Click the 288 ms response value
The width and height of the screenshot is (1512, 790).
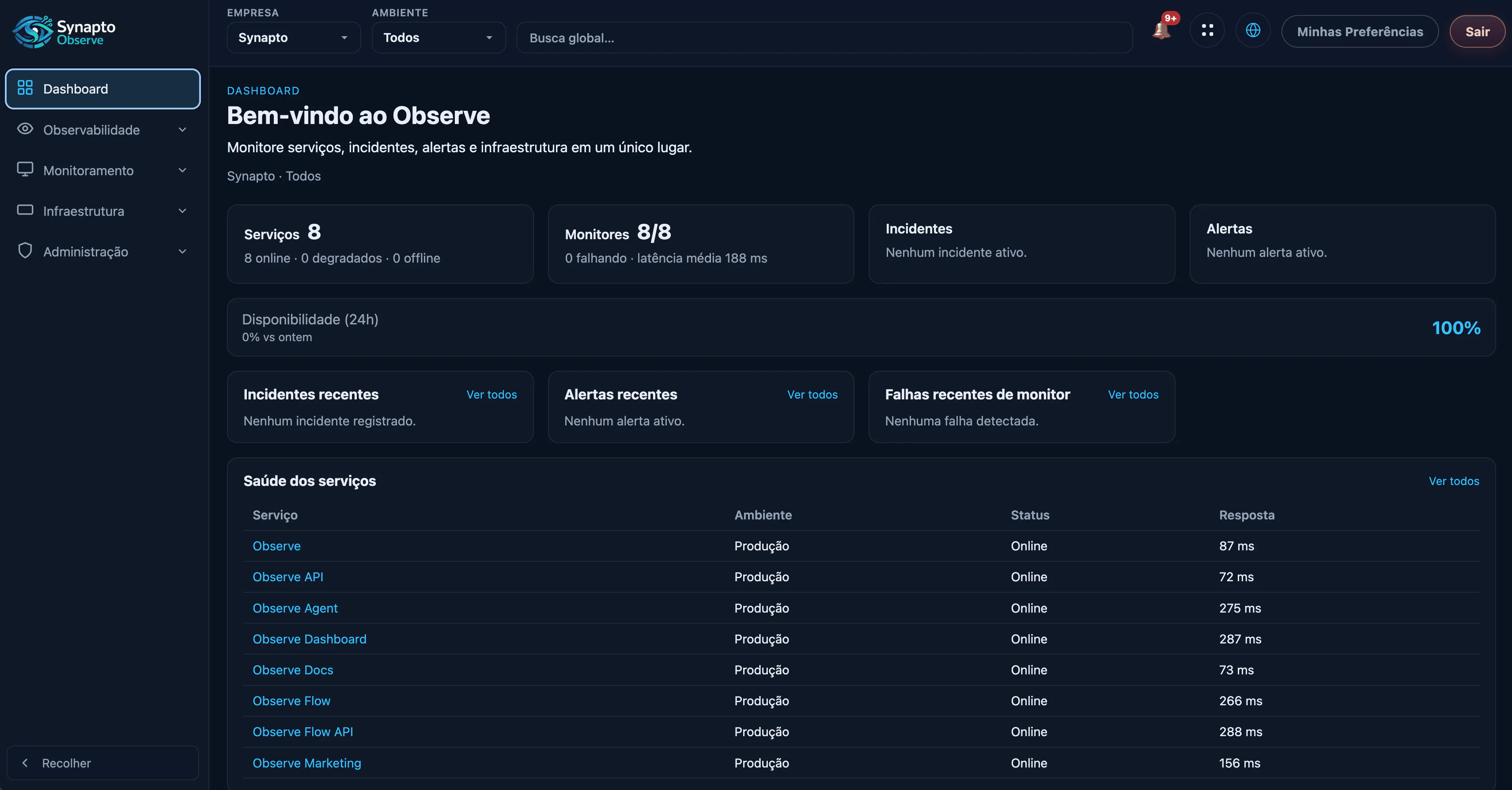[x=1241, y=732]
